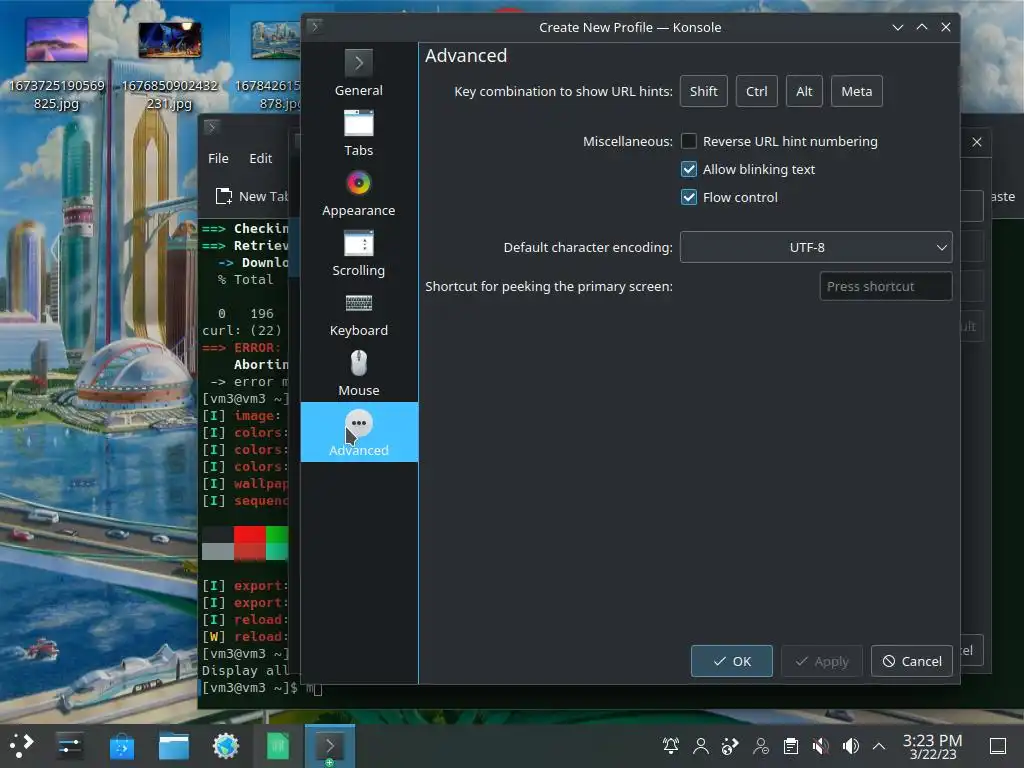1024x768 pixels.
Task: Open the clipboard icon in system tray
Action: click(790, 746)
